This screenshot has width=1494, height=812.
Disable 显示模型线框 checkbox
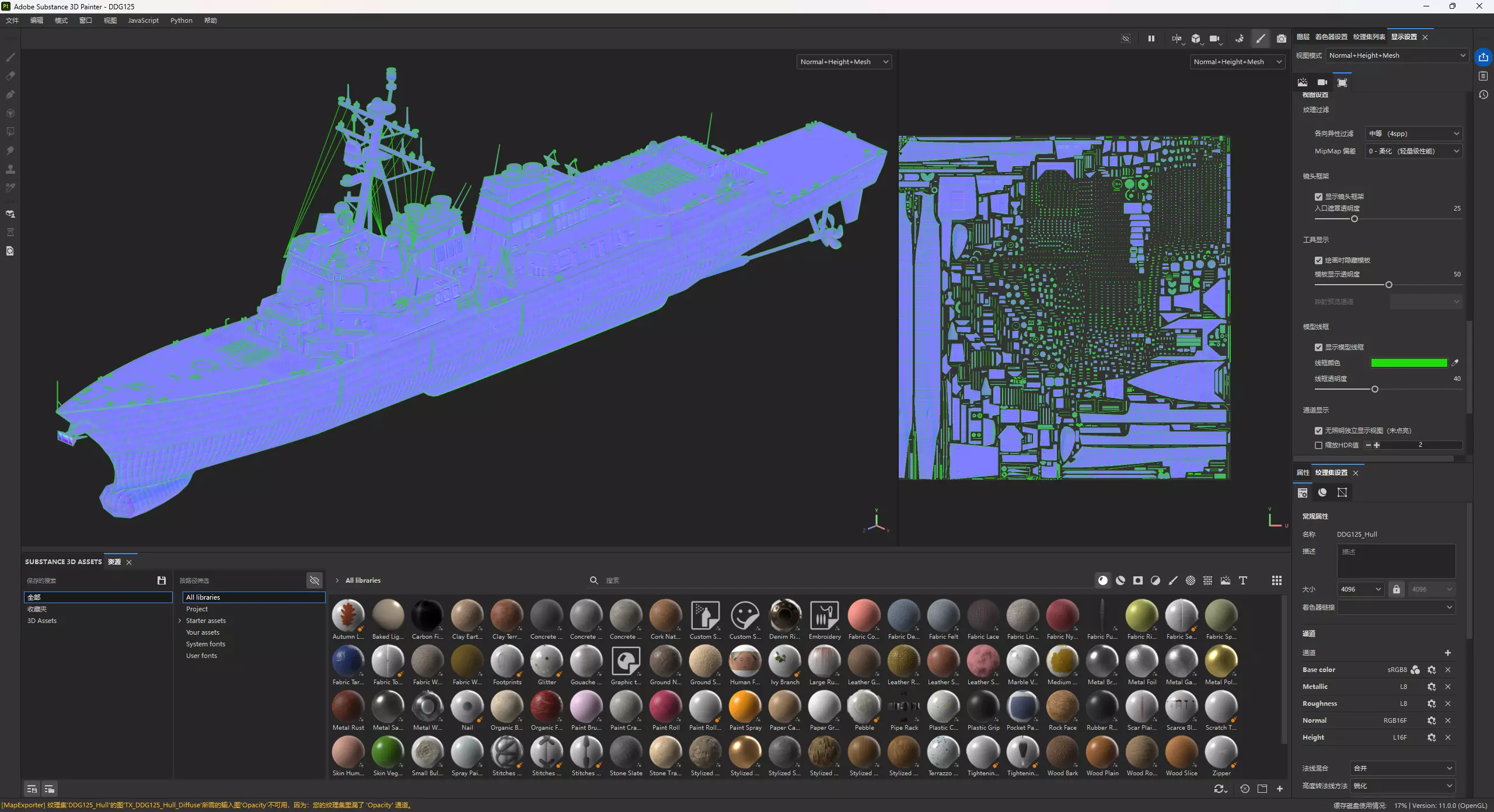tap(1318, 347)
